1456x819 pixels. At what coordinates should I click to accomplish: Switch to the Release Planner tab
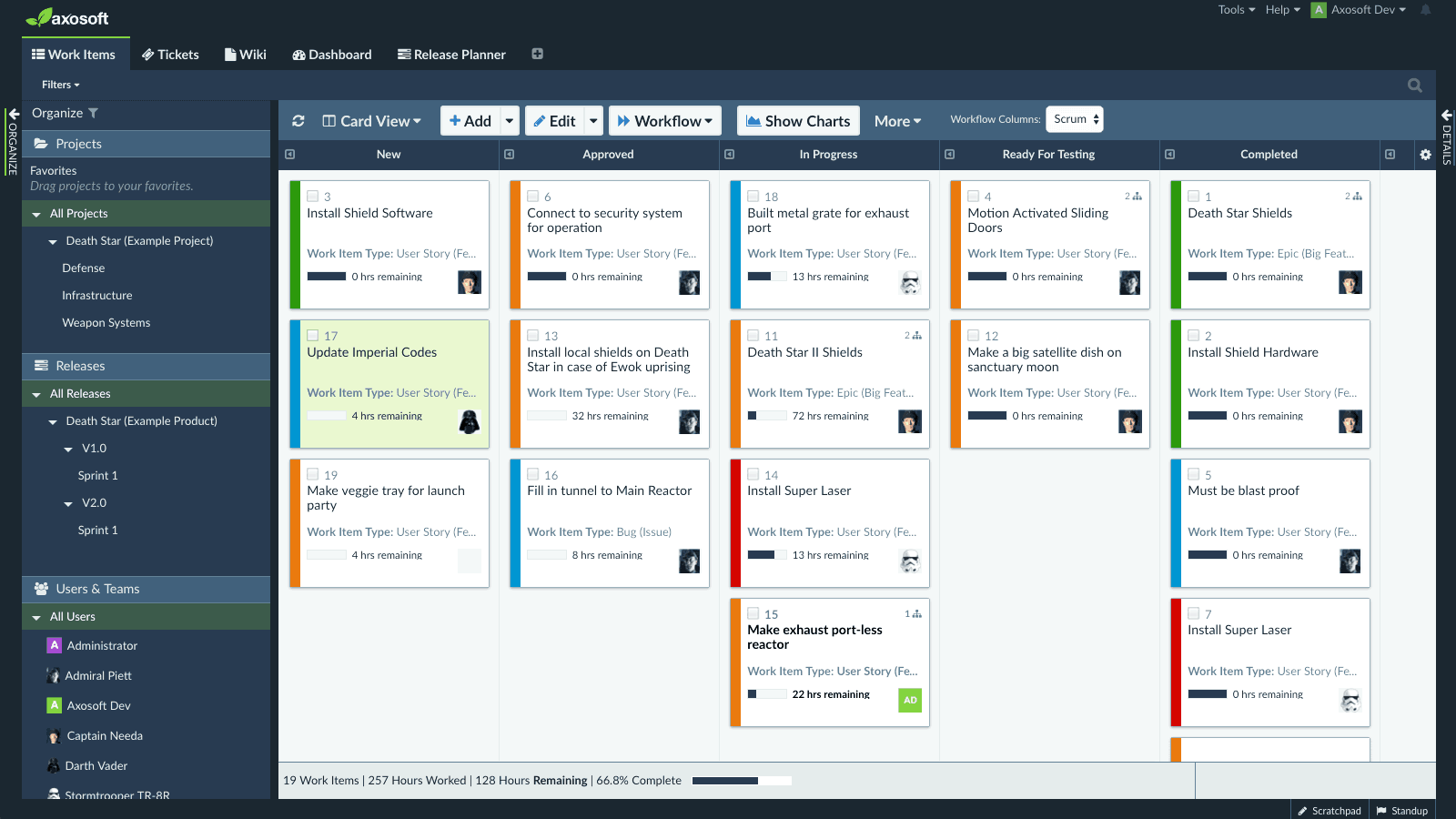(x=451, y=55)
